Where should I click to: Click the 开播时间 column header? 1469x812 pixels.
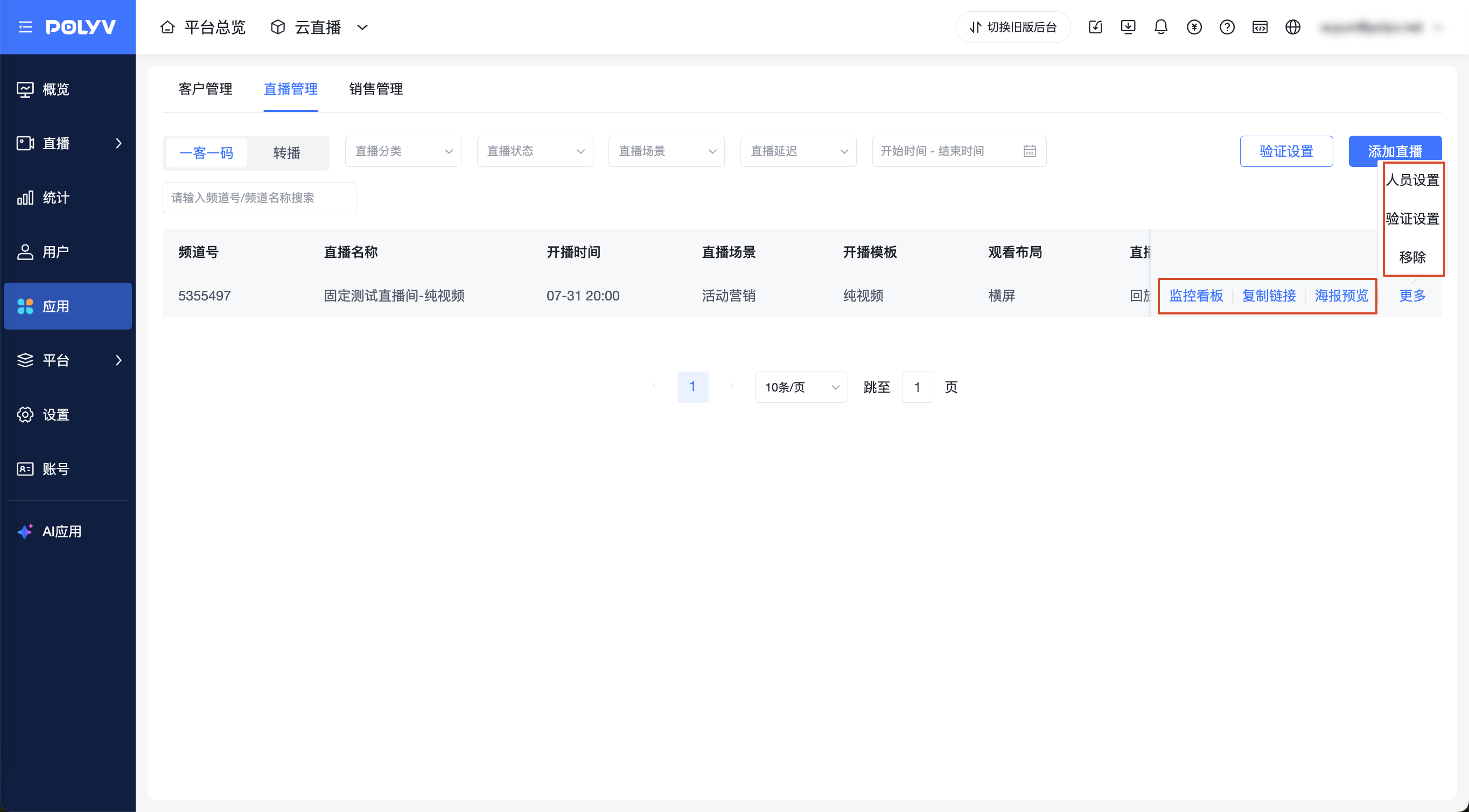click(x=573, y=252)
